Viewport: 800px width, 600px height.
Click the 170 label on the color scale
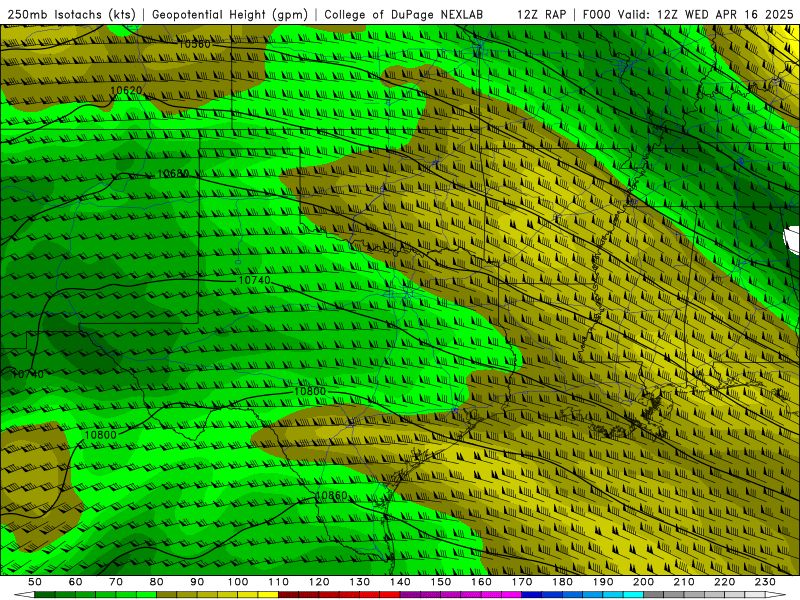(x=522, y=582)
